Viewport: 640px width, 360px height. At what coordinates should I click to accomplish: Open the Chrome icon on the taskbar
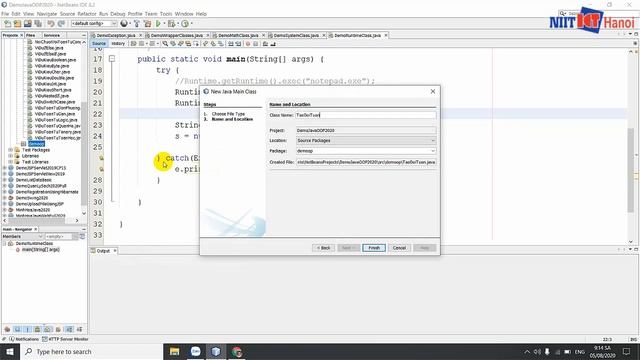pyautogui.click(x=237, y=351)
